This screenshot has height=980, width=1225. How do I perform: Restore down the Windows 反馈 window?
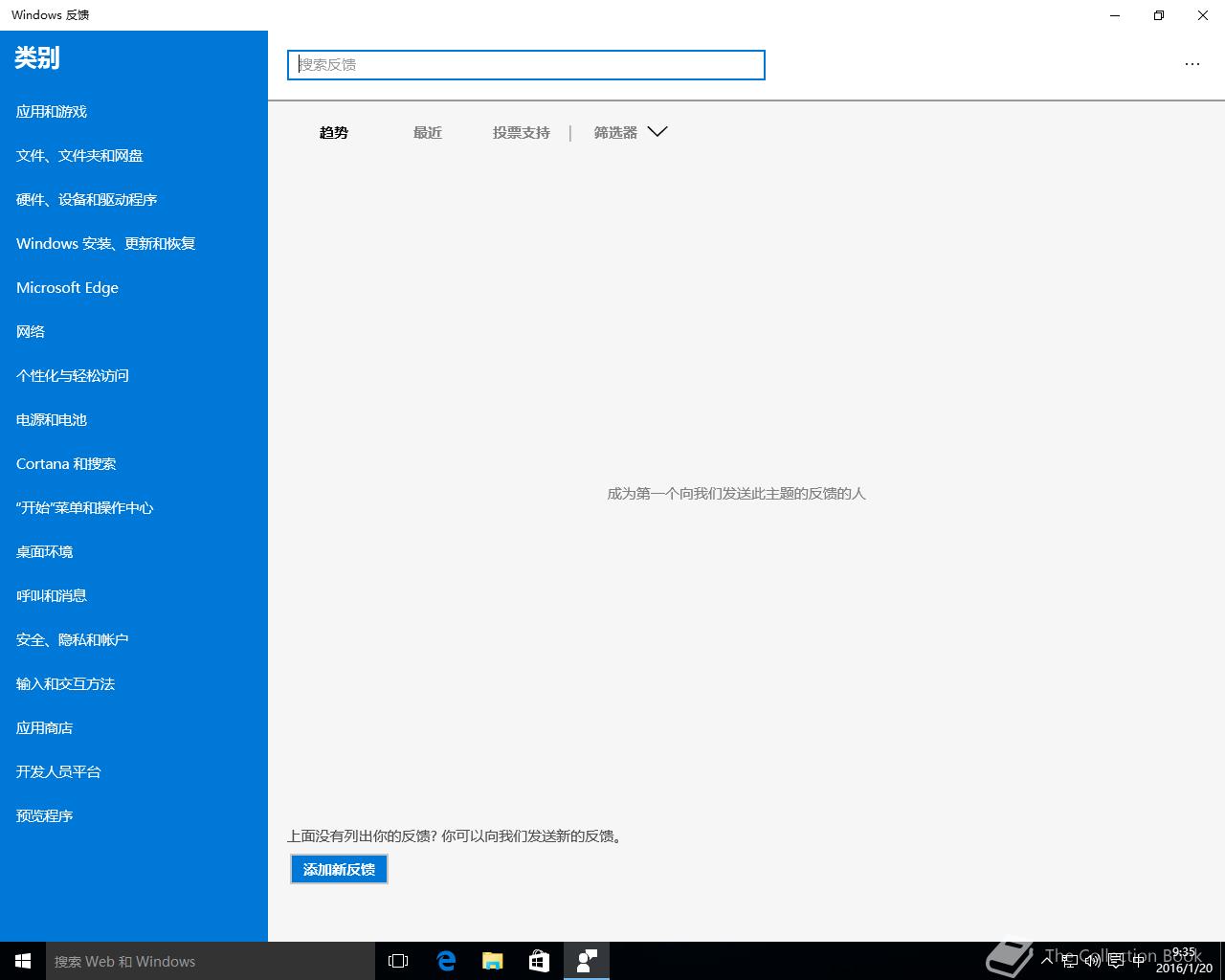[x=1159, y=15]
